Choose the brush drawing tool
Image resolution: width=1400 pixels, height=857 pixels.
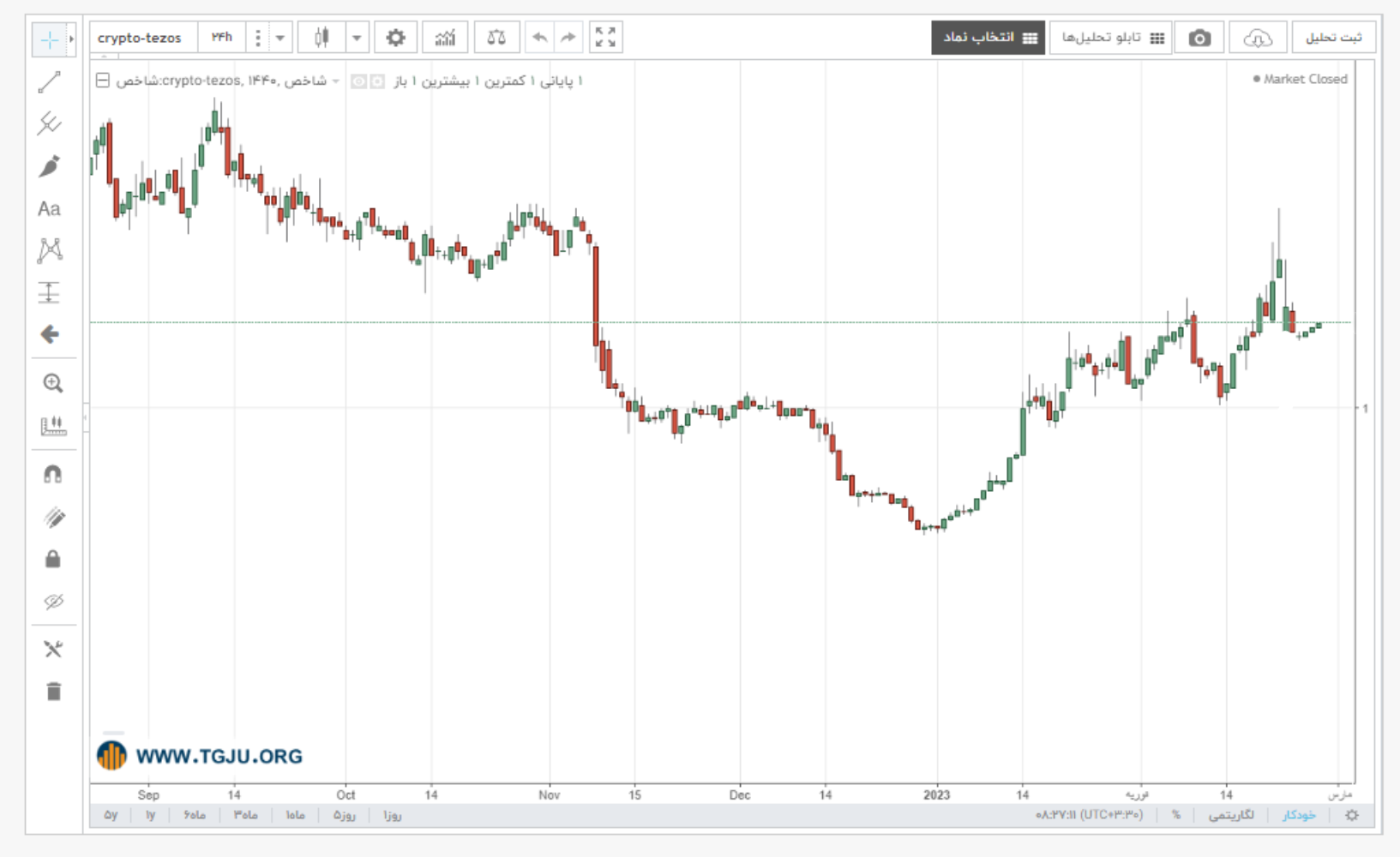click(x=50, y=166)
